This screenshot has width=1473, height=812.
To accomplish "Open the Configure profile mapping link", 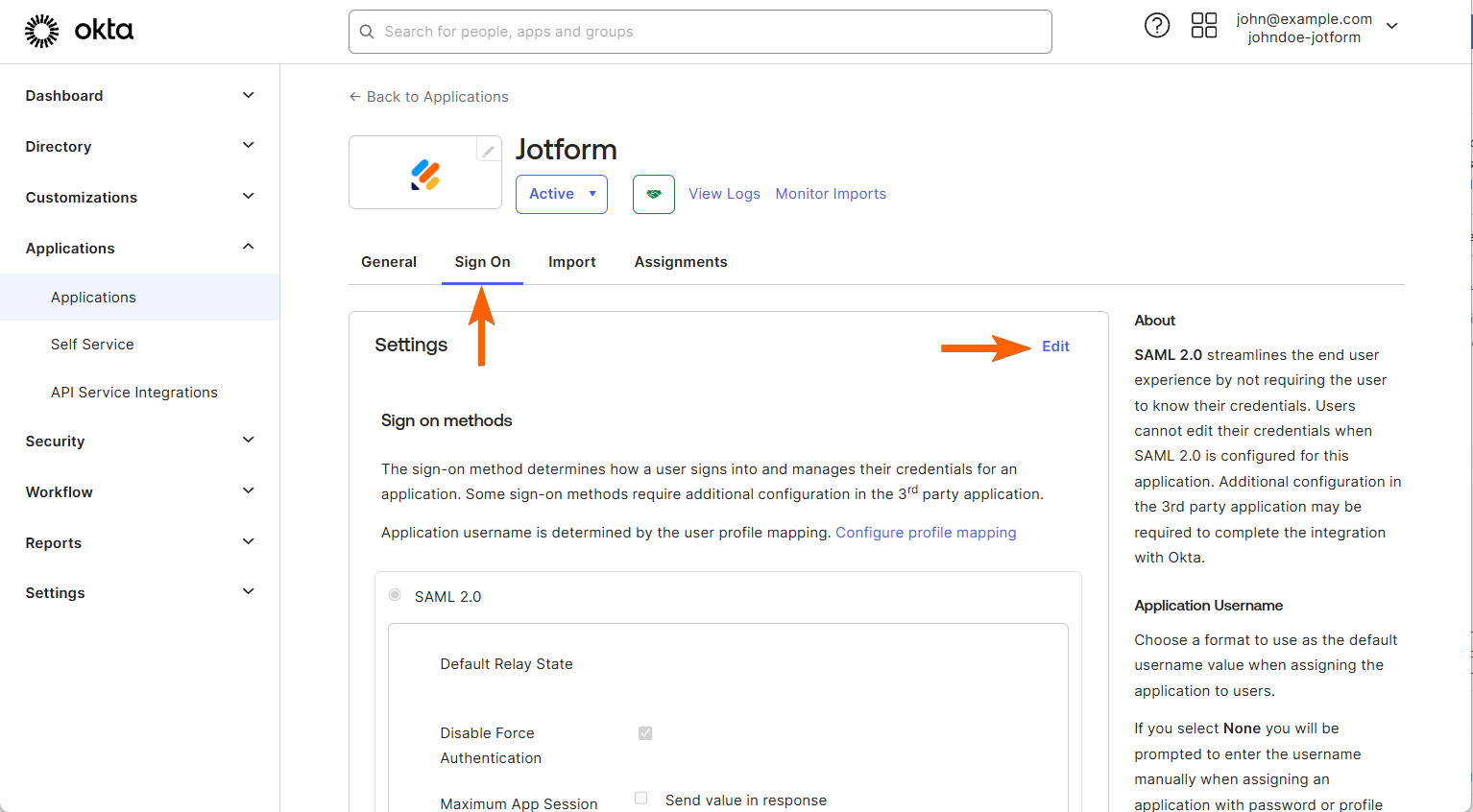I will point(926,533).
